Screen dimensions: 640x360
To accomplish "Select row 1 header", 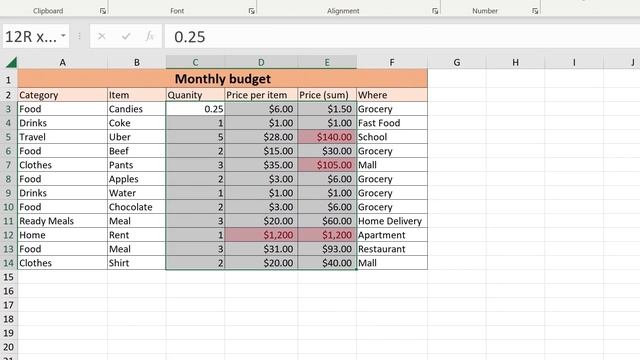I will point(9,79).
